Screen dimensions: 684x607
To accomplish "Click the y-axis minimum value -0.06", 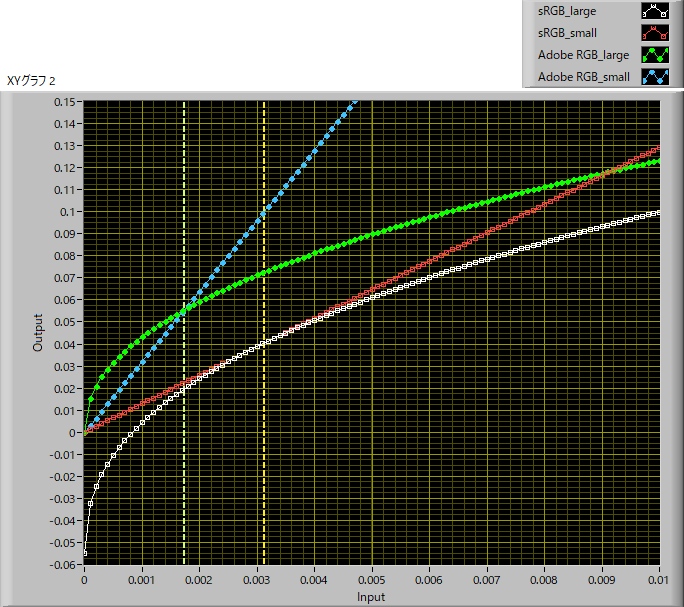I will point(63,565).
